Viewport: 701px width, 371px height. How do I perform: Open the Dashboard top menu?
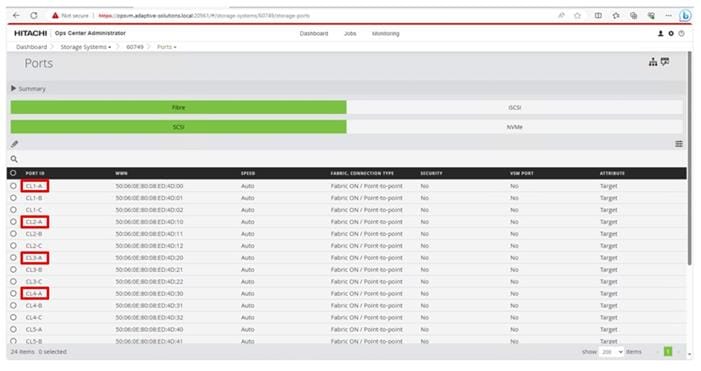314,34
